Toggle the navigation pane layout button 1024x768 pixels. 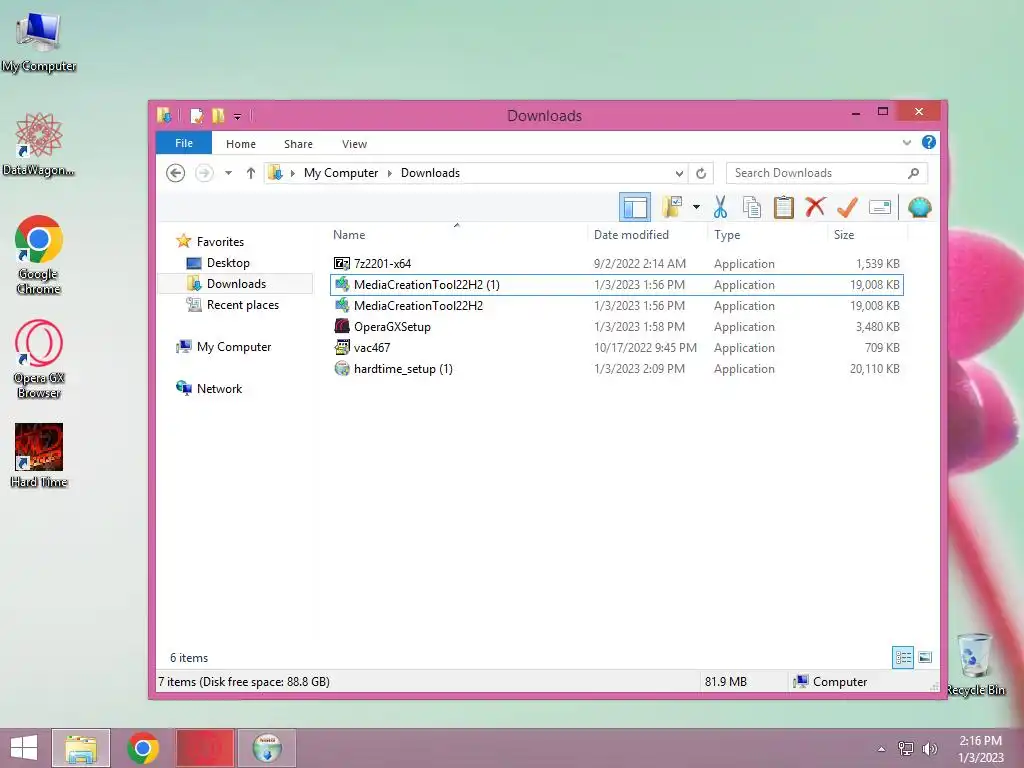[634, 208]
